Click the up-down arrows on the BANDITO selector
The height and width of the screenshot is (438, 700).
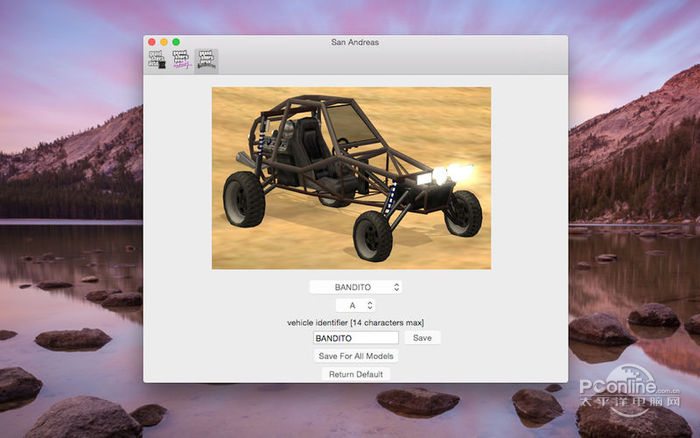(396, 287)
